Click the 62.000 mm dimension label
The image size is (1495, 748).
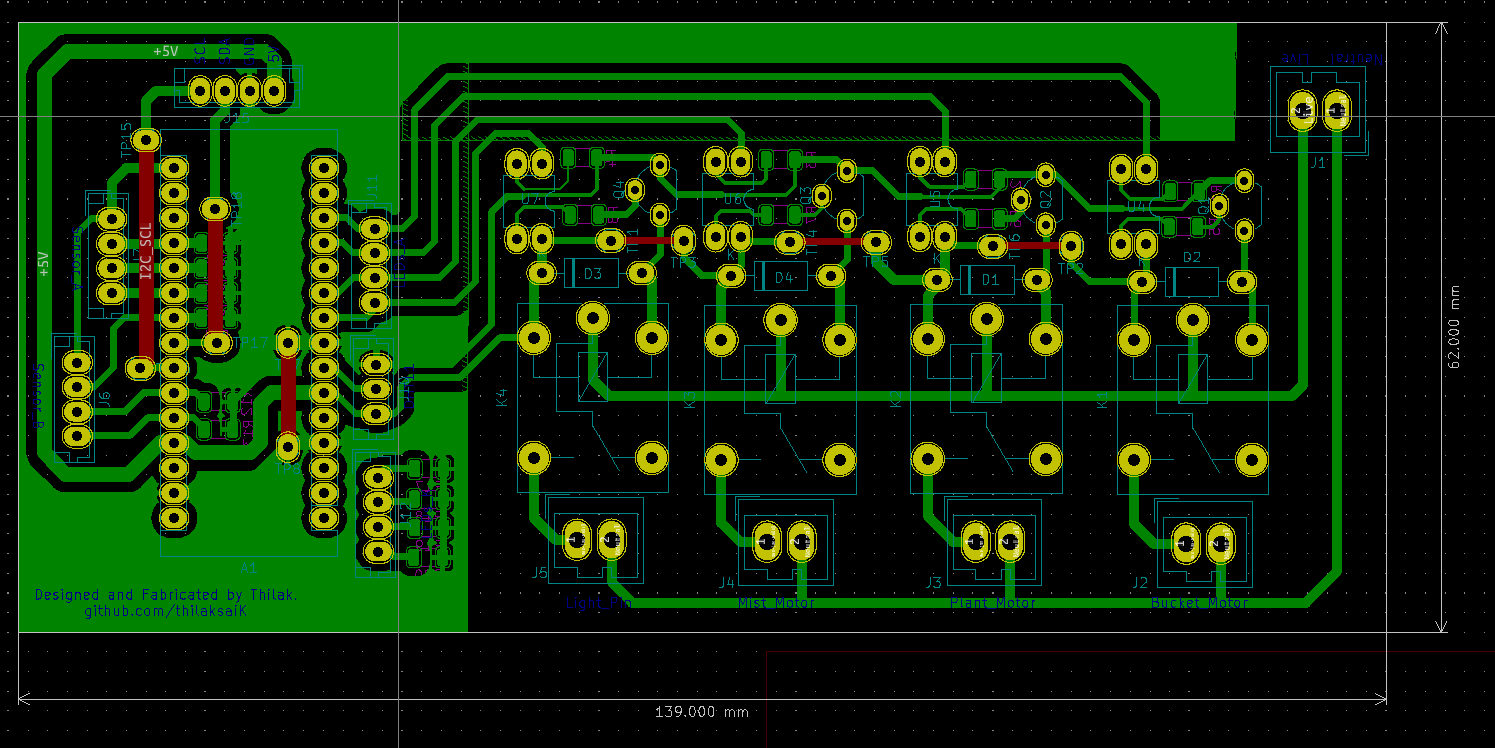point(1455,327)
